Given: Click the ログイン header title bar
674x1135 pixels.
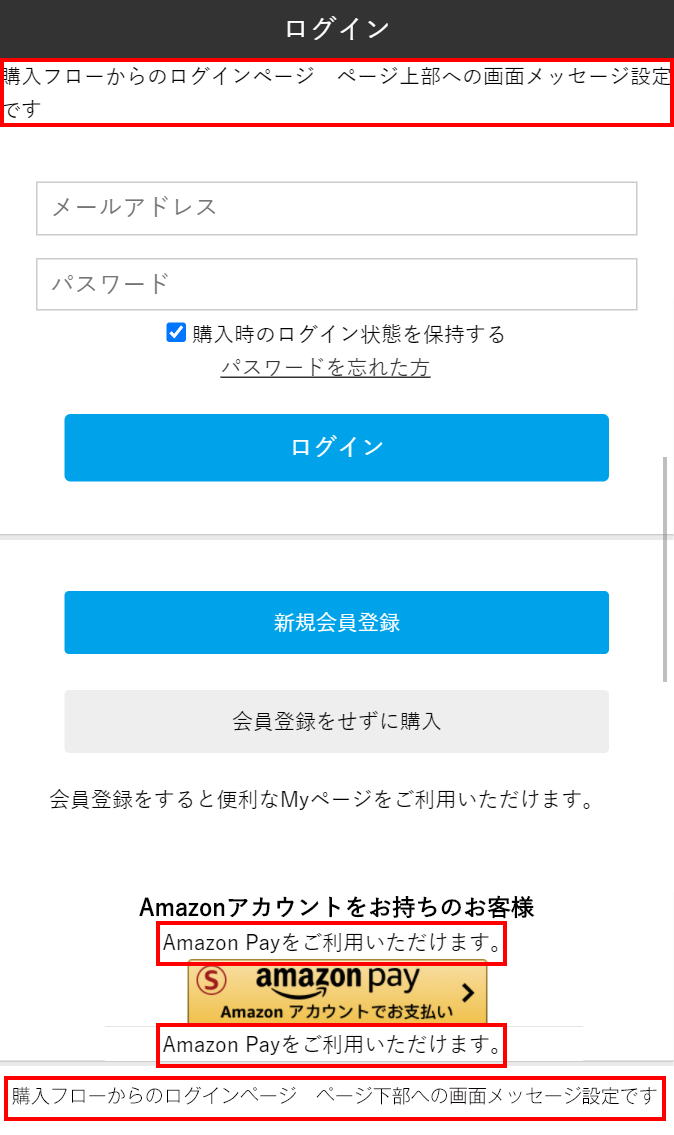Looking at the screenshot, I should 337,28.
